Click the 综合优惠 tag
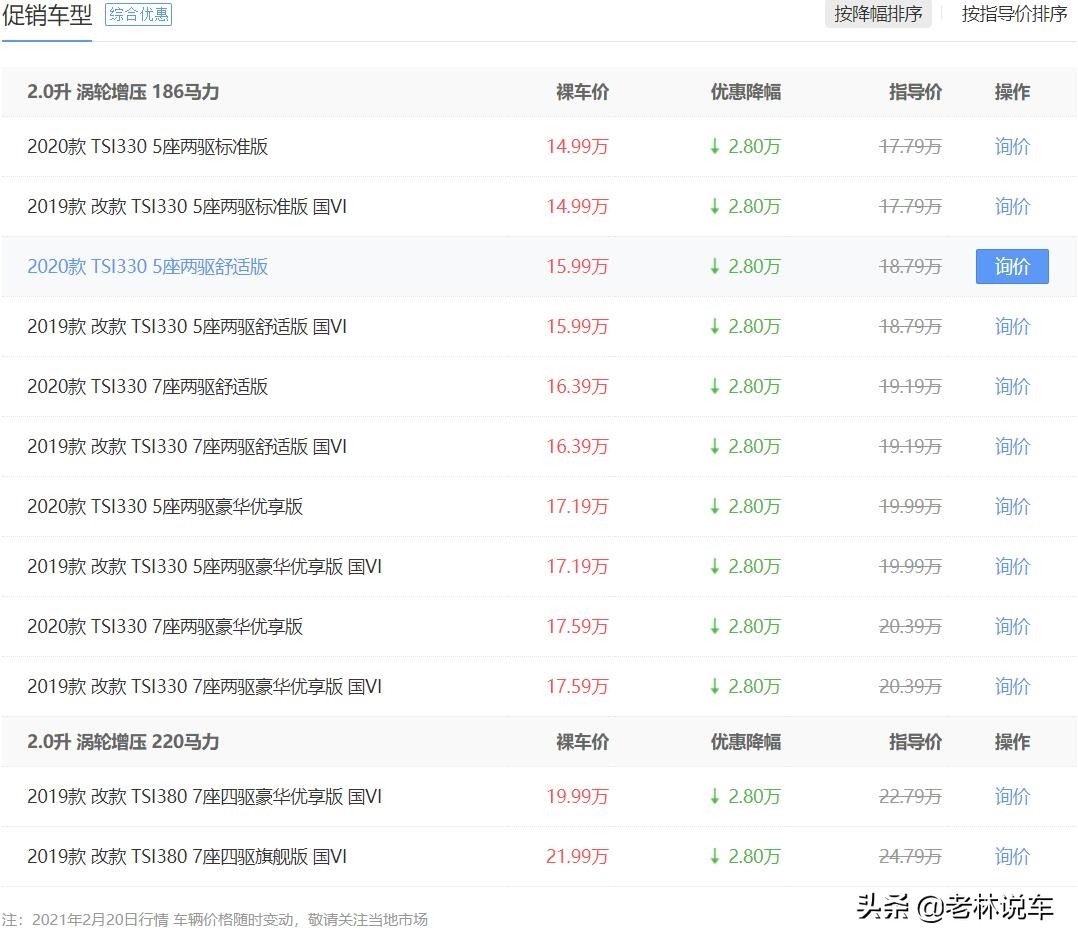 click(138, 14)
